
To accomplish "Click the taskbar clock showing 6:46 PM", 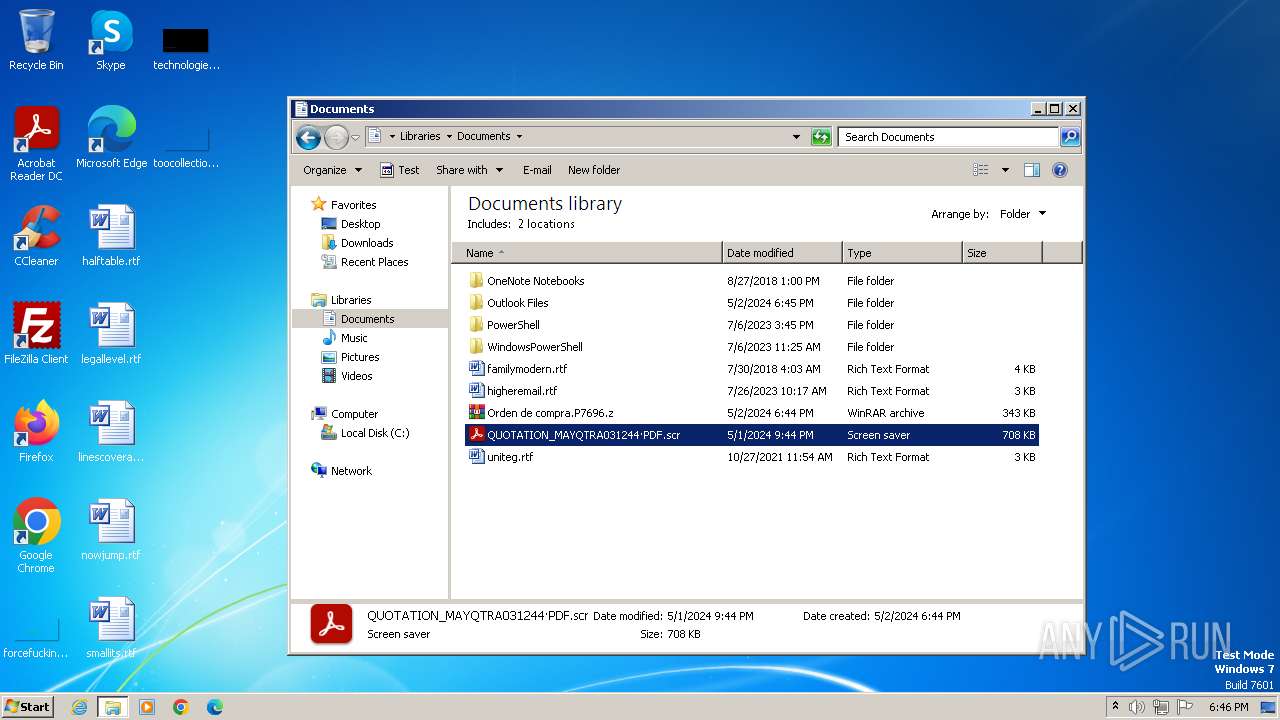I will coord(1228,707).
